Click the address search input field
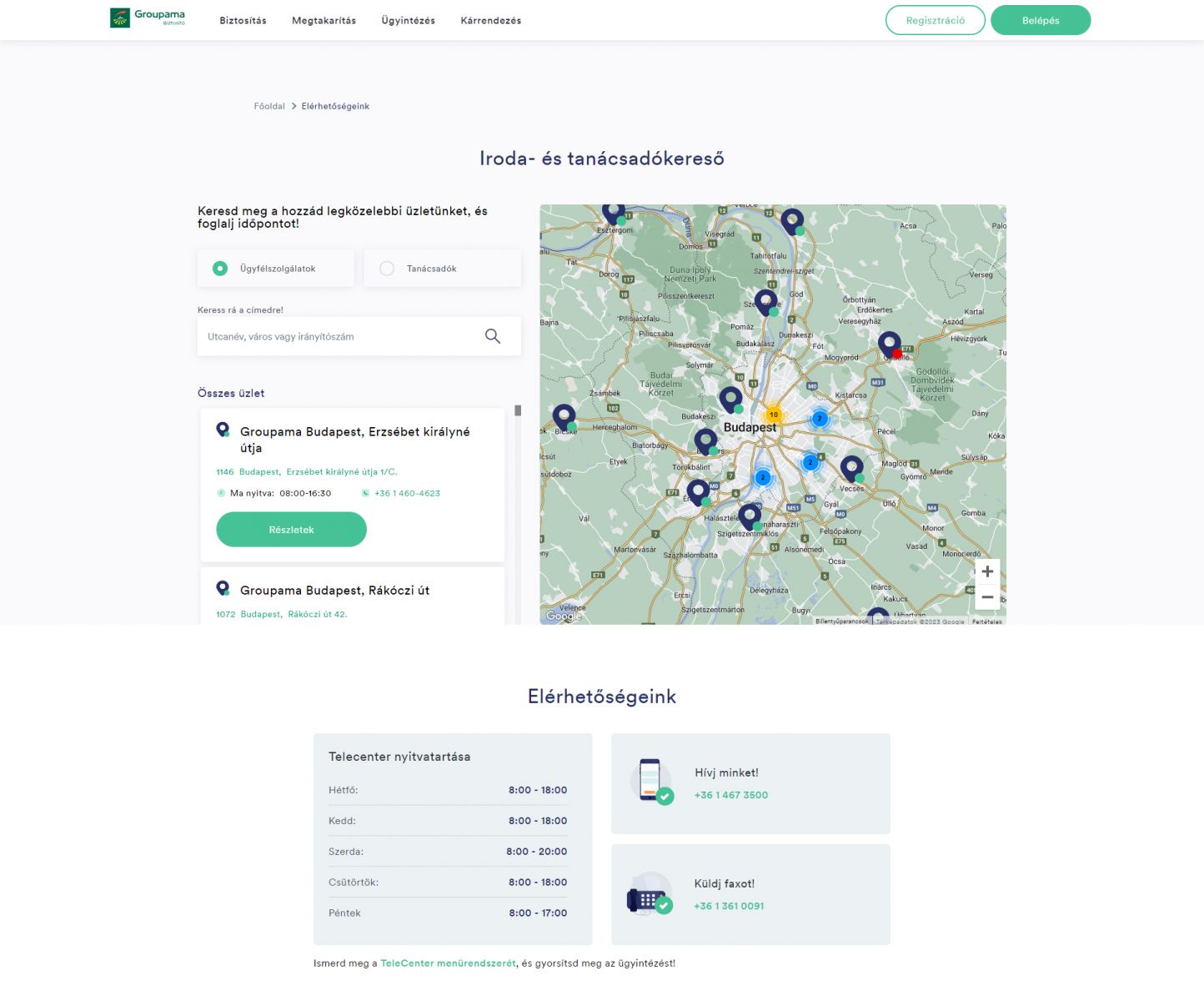The image size is (1204, 1001). (342, 336)
